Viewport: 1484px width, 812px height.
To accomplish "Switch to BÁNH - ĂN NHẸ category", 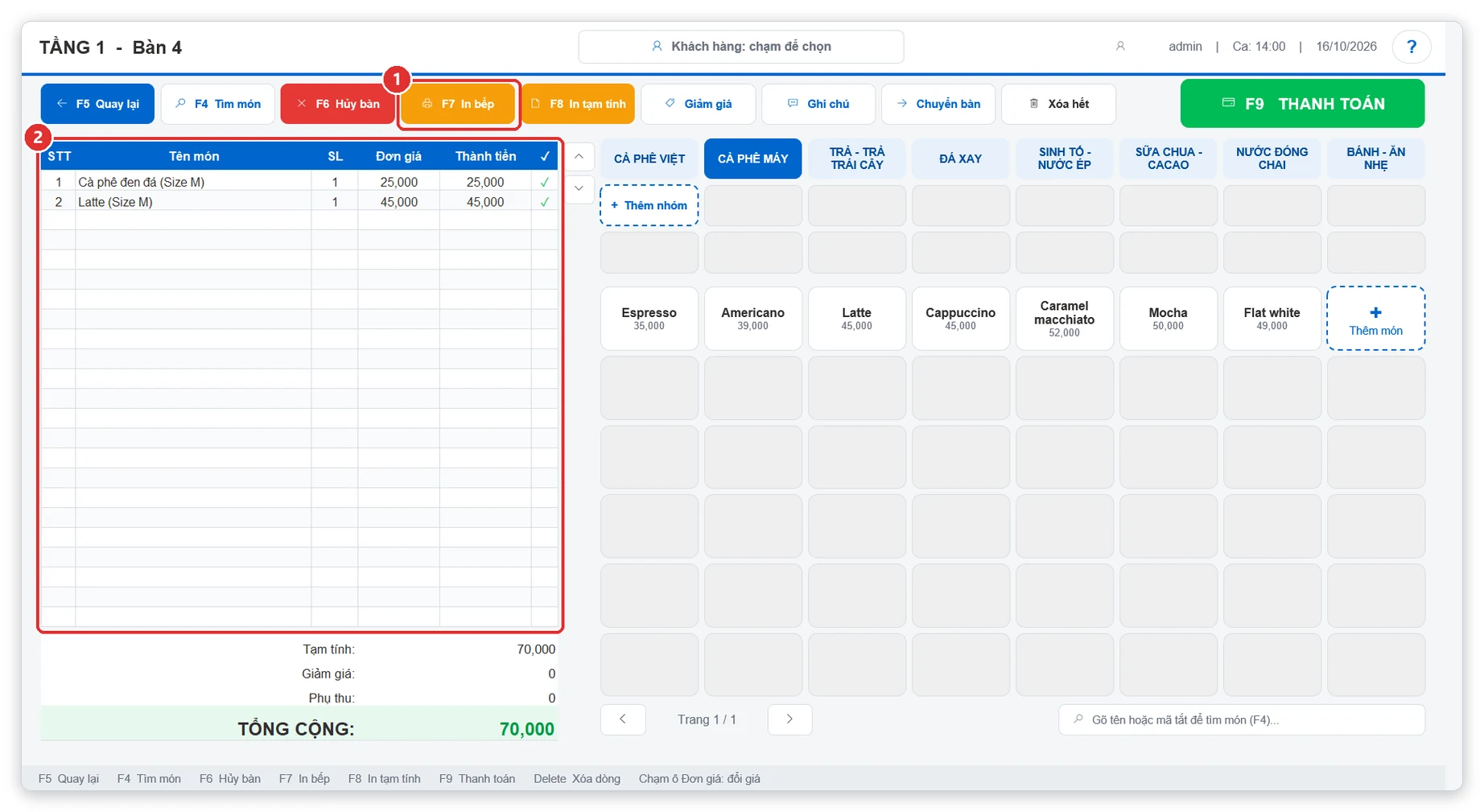I will 1375,159.
